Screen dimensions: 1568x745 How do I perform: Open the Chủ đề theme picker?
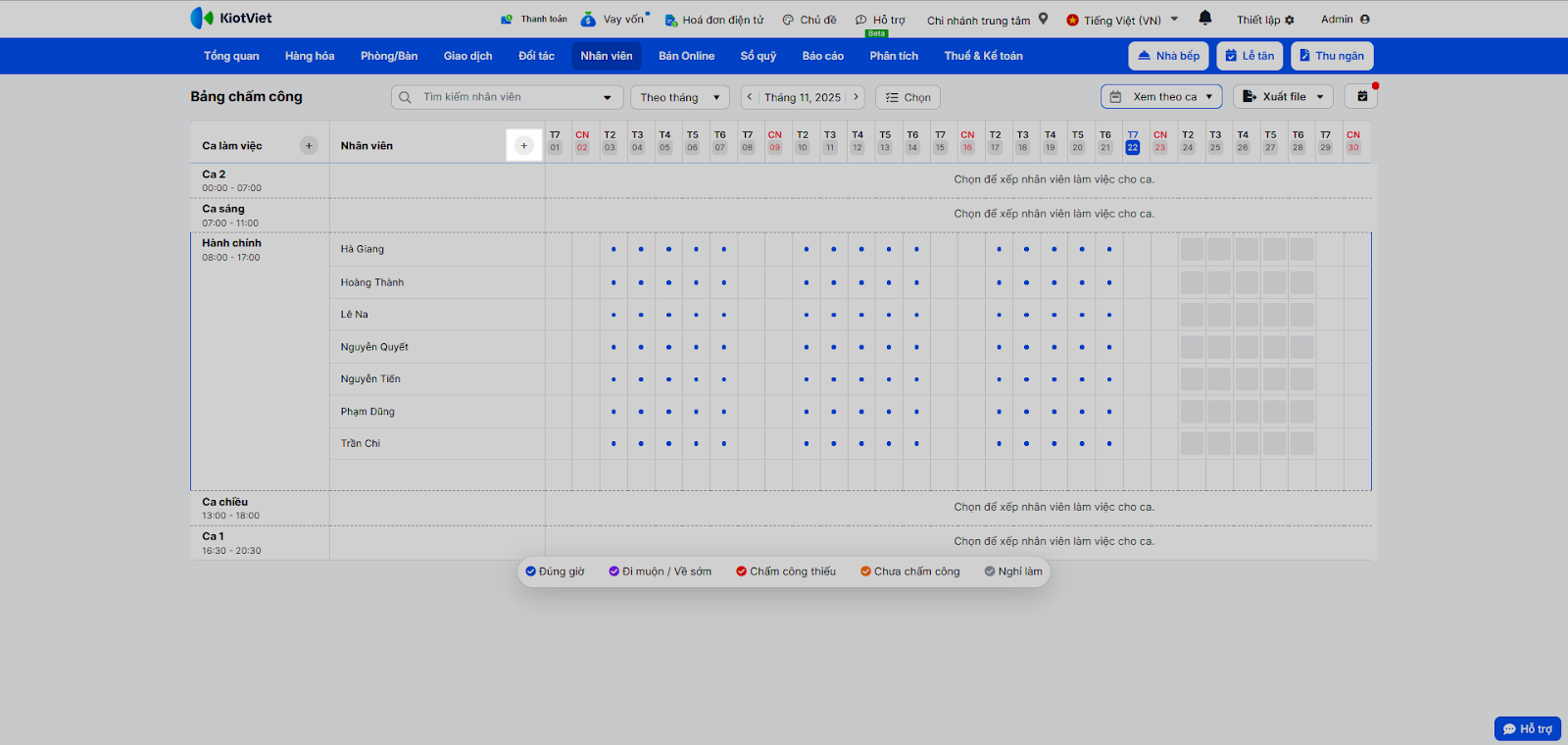click(809, 20)
